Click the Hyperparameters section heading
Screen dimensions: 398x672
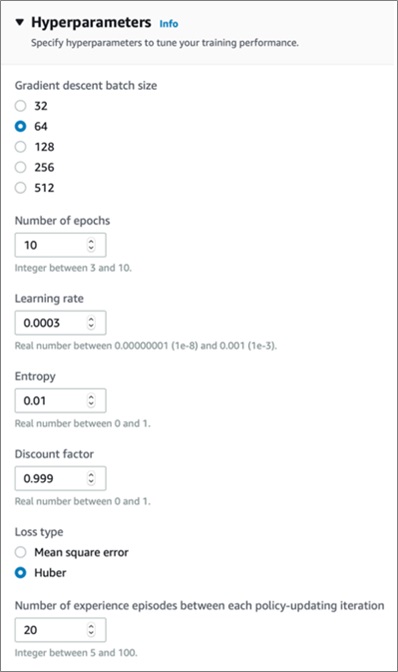(x=91, y=22)
